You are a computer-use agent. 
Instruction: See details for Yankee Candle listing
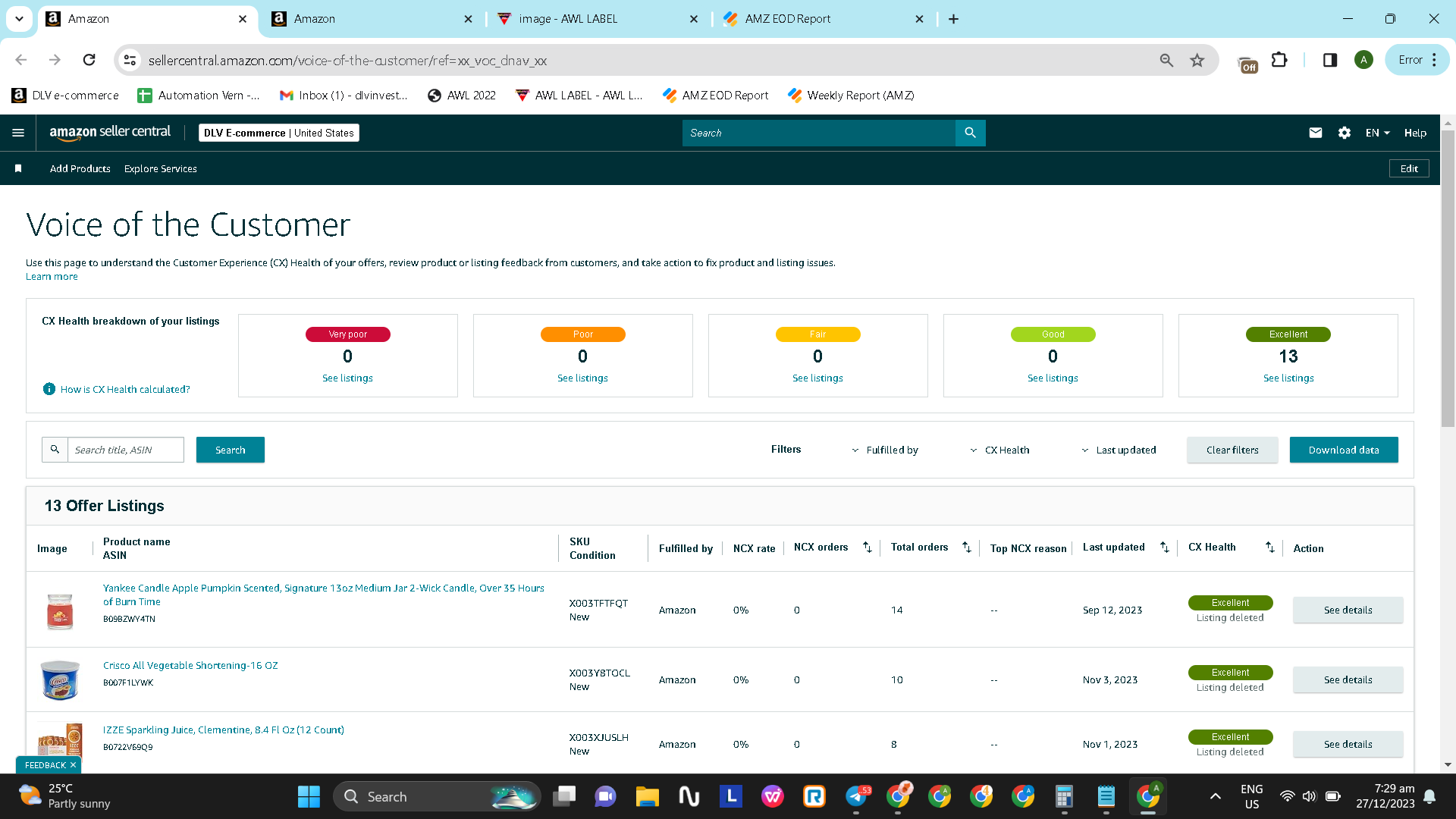1348,610
